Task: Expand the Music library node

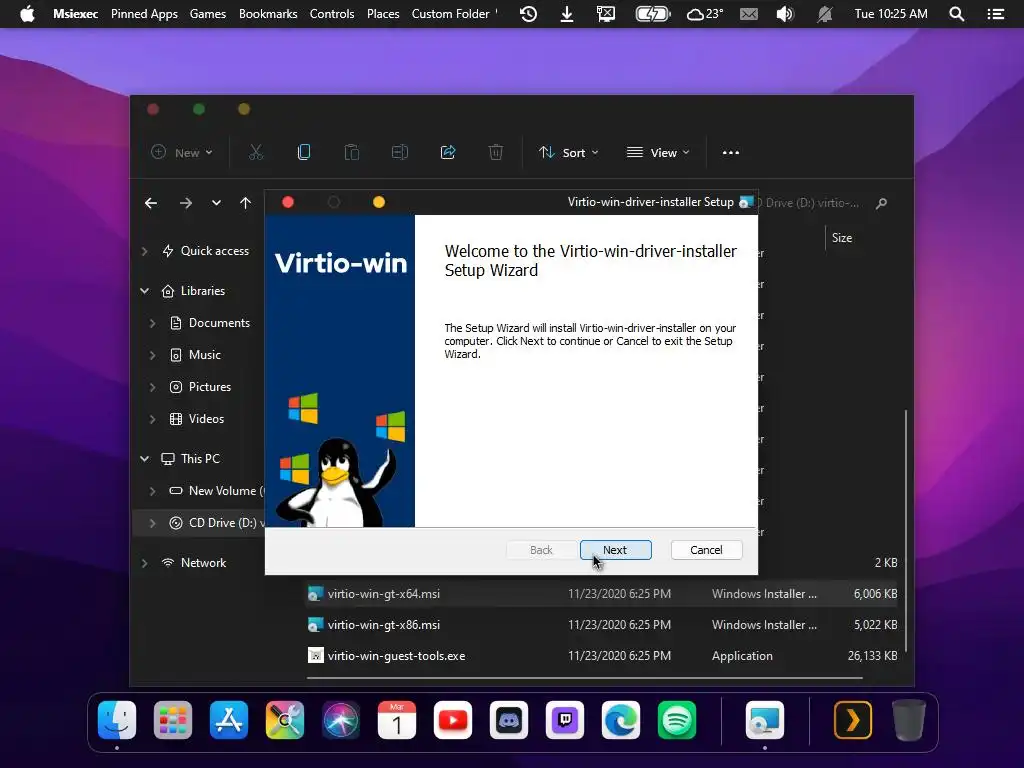Action: 152,355
